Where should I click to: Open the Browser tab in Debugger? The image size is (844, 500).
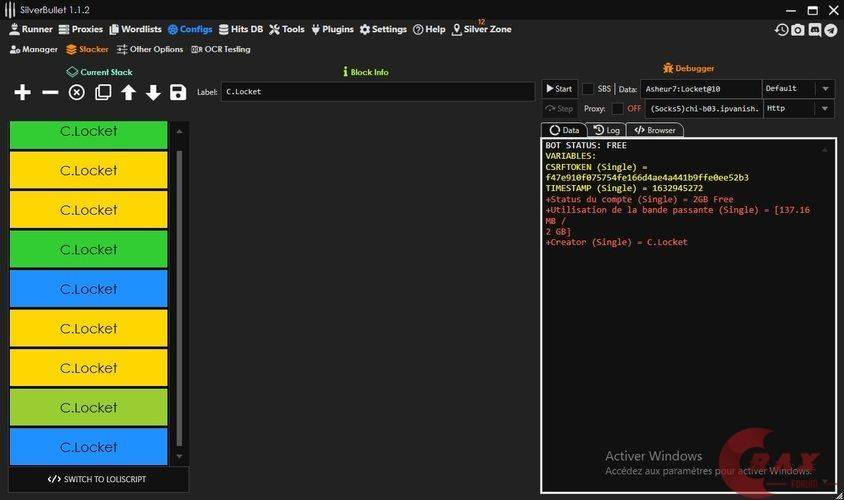point(655,130)
